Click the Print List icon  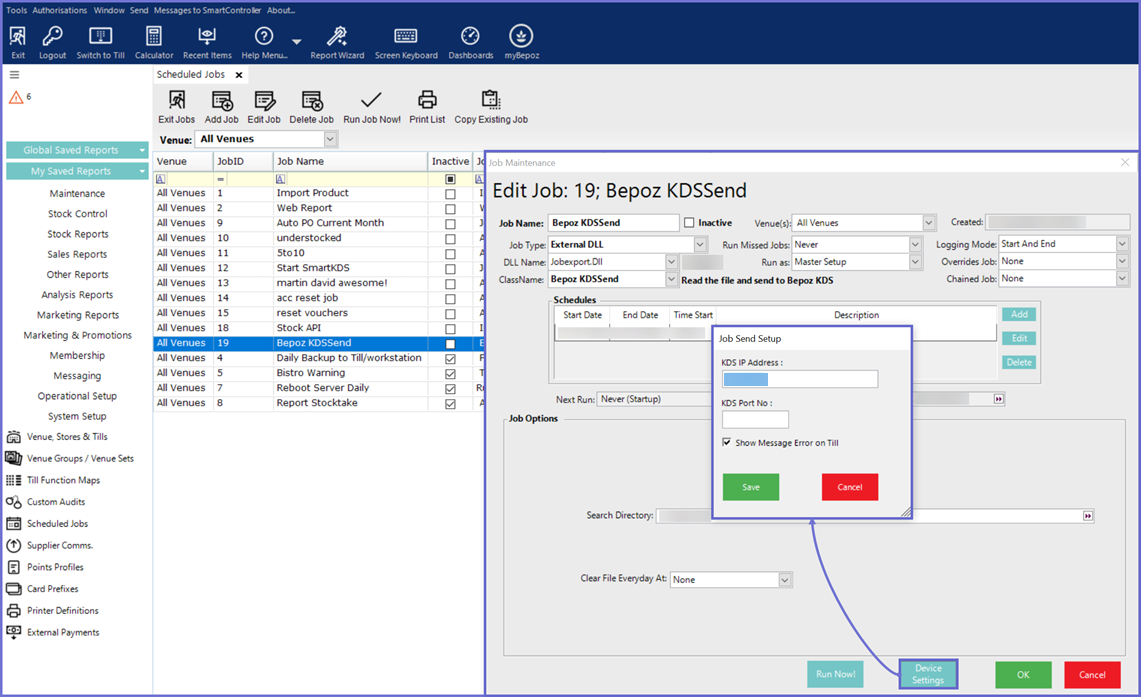pyautogui.click(x=427, y=101)
